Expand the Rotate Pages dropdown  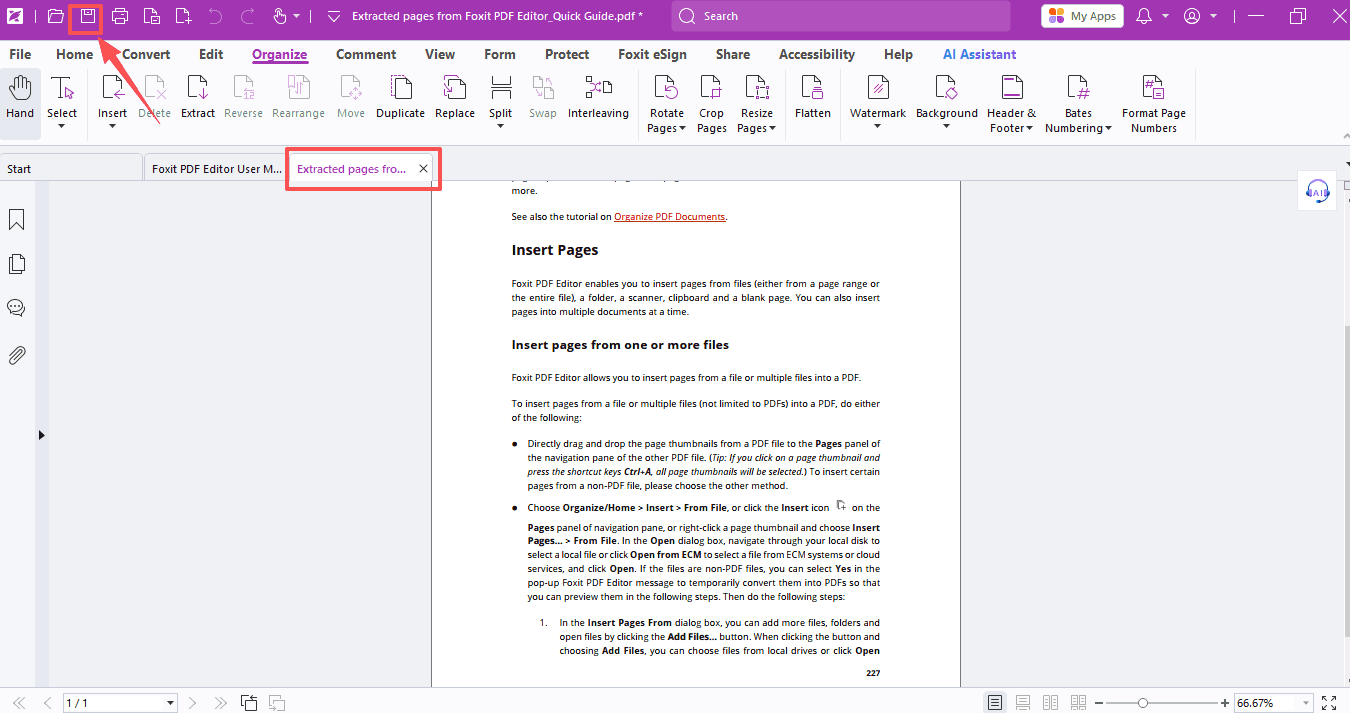(682, 128)
